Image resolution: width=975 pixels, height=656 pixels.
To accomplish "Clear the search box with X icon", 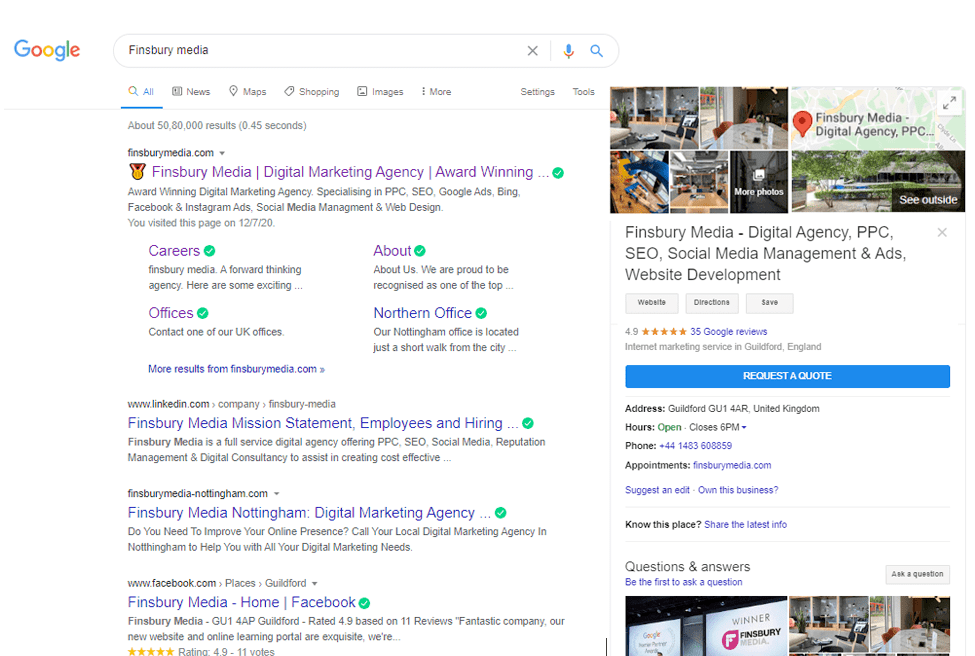I will pos(532,51).
